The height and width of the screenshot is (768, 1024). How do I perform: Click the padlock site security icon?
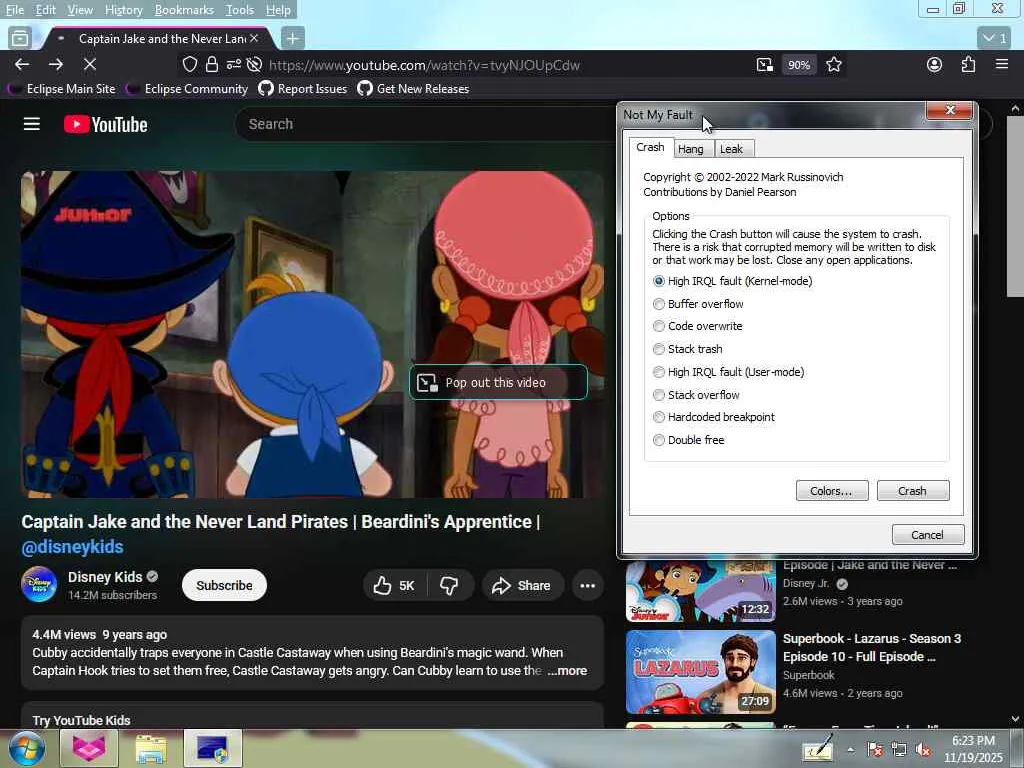point(212,64)
